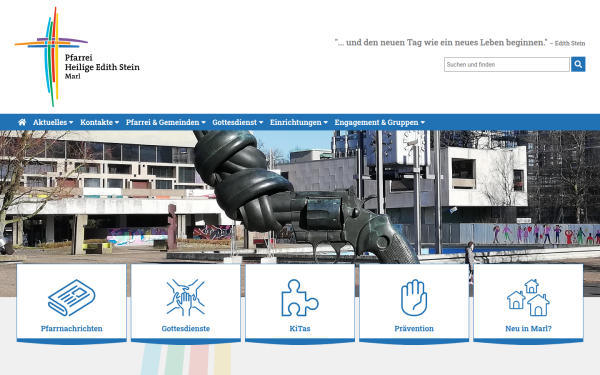Open the Prävention label link
The height and width of the screenshot is (375, 600).
coord(414,328)
